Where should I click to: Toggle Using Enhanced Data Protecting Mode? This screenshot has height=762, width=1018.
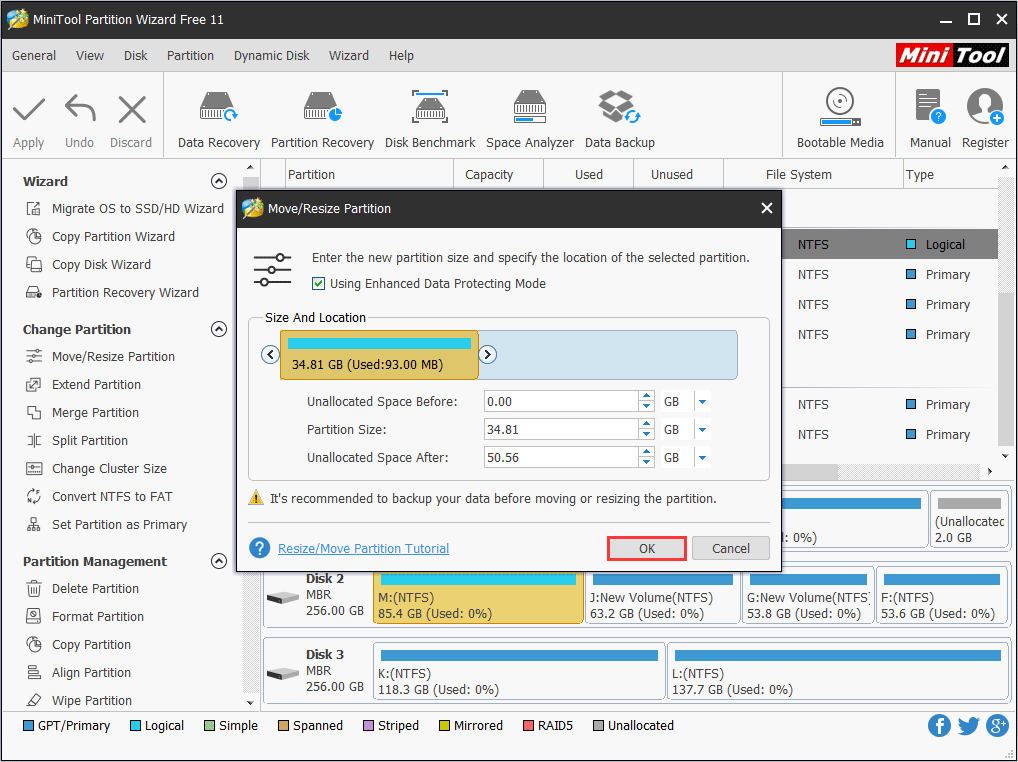(318, 284)
